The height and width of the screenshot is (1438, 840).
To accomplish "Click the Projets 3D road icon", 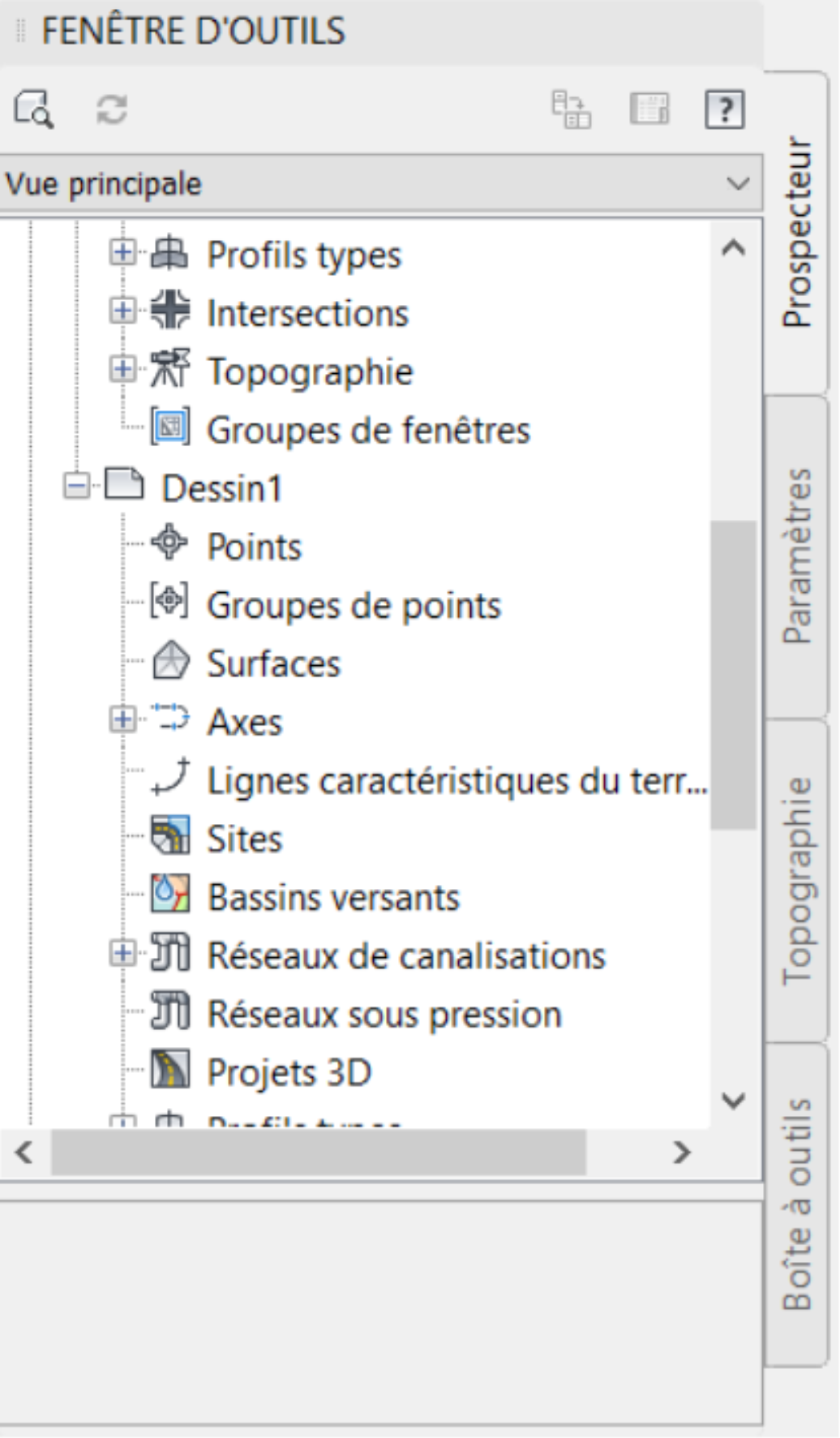I will pyautogui.click(x=170, y=1071).
